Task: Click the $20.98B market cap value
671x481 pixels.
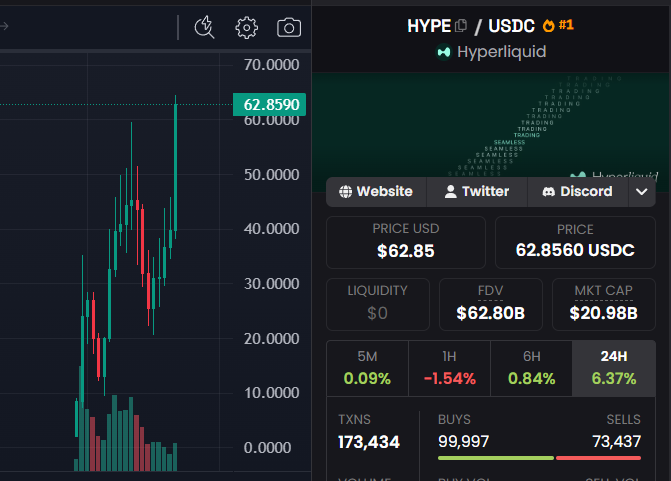Action: 603,313
